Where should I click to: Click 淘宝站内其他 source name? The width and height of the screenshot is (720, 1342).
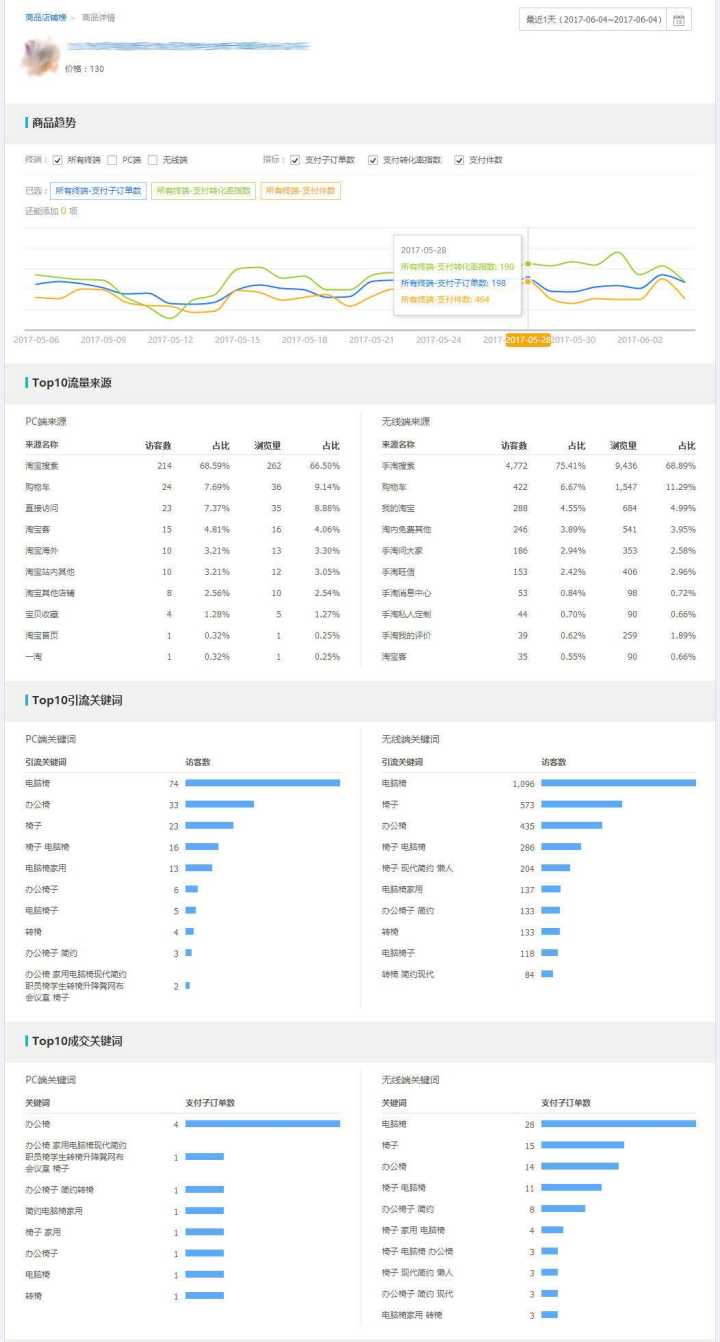[x=50, y=572]
